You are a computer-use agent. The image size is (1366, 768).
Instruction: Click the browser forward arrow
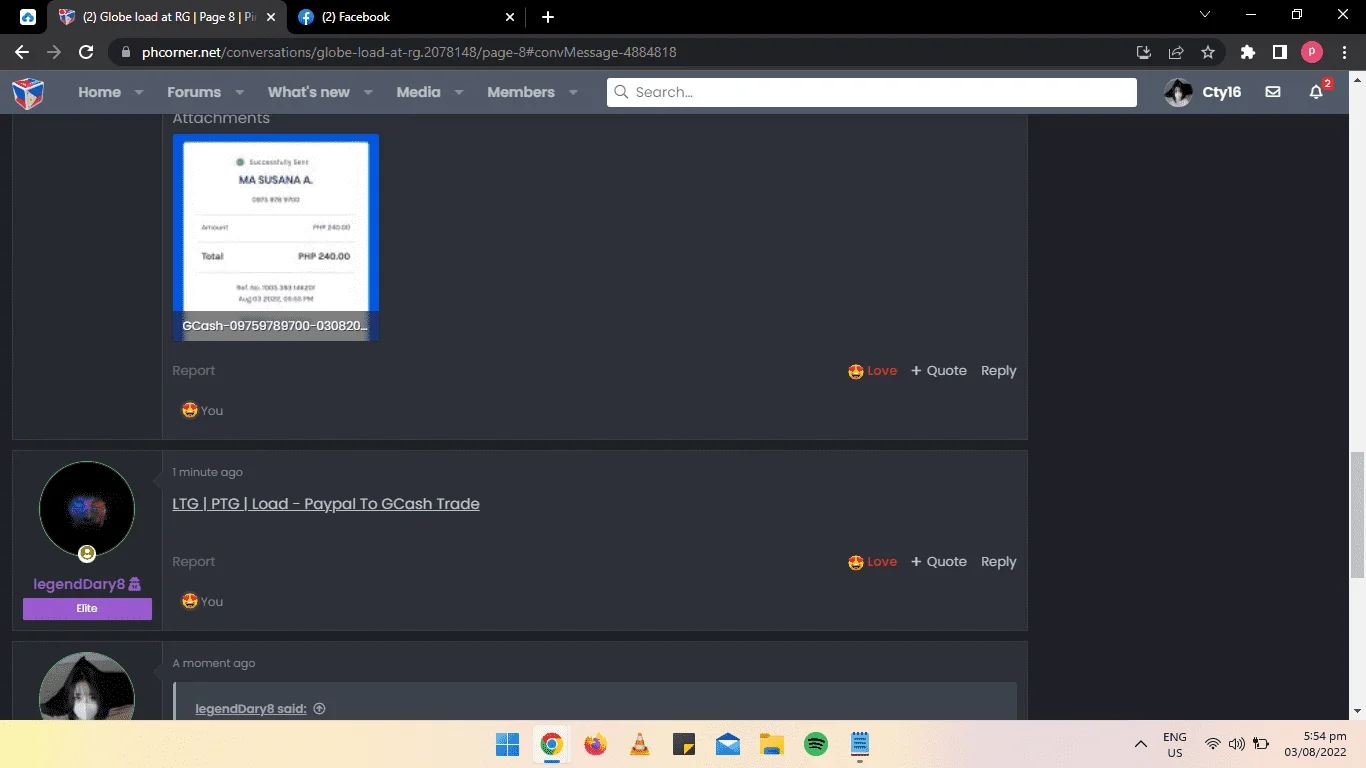coord(54,52)
